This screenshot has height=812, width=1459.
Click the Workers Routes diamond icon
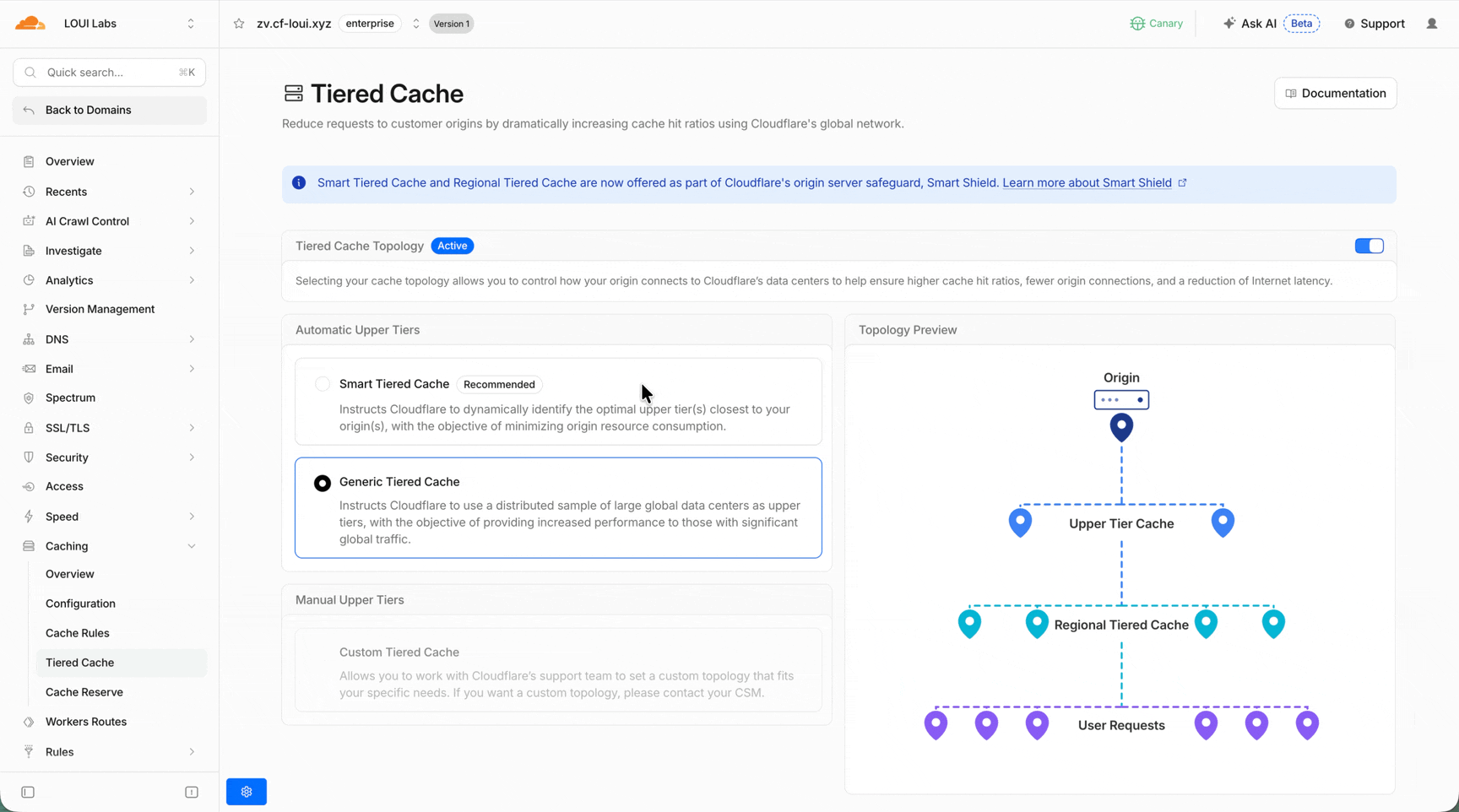click(29, 722)
